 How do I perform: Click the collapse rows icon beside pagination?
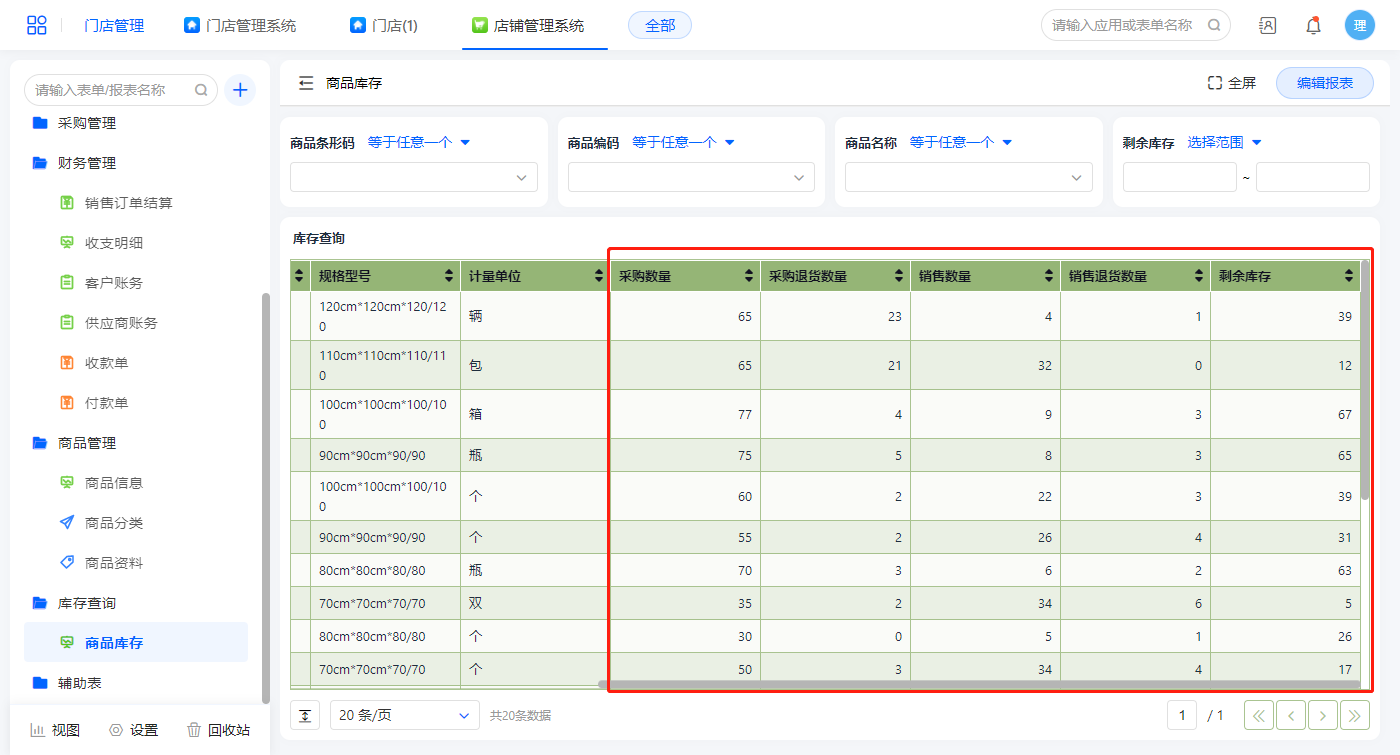coord(305,715)
